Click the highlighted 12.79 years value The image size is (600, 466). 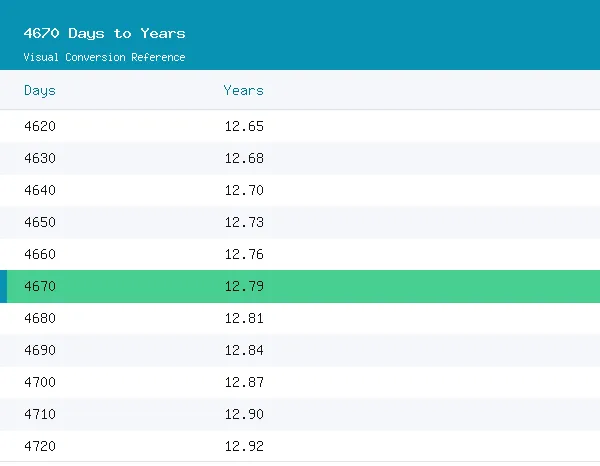244,286
